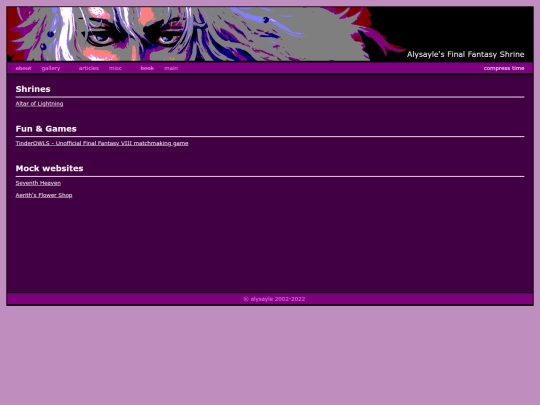Click the Fun & Games heading
Viewport: 540px width, 405px height.
[x=46, y=129]
